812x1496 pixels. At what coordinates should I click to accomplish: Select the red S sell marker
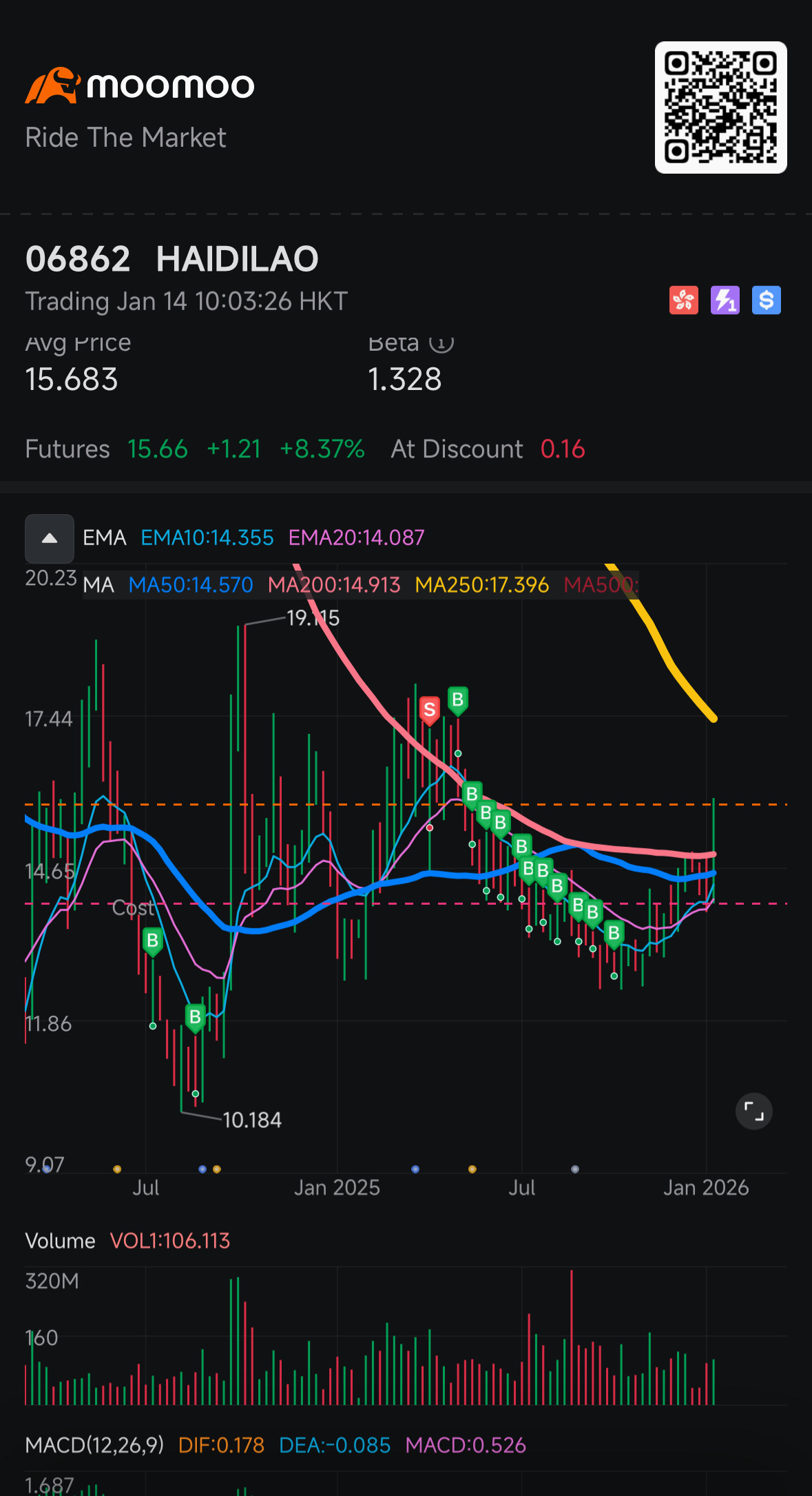(430, 709)
